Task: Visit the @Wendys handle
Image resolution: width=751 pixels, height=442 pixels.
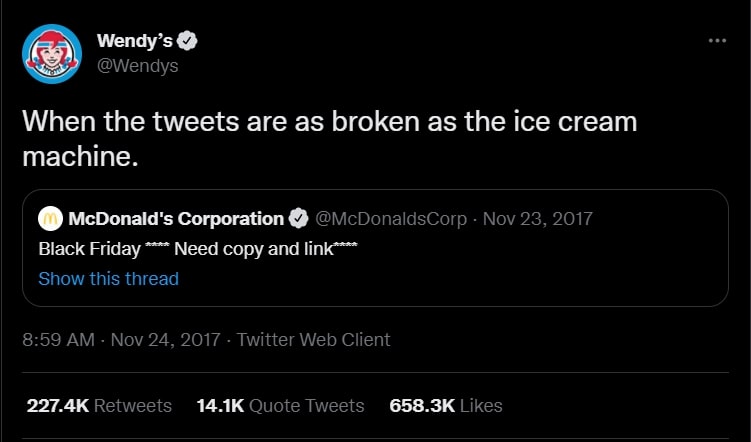Action: 137,65
